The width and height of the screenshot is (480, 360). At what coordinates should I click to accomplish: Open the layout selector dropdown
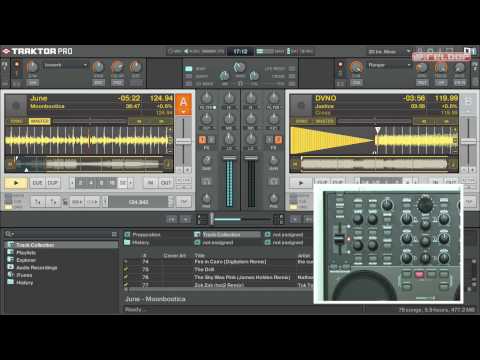[389, 52]
